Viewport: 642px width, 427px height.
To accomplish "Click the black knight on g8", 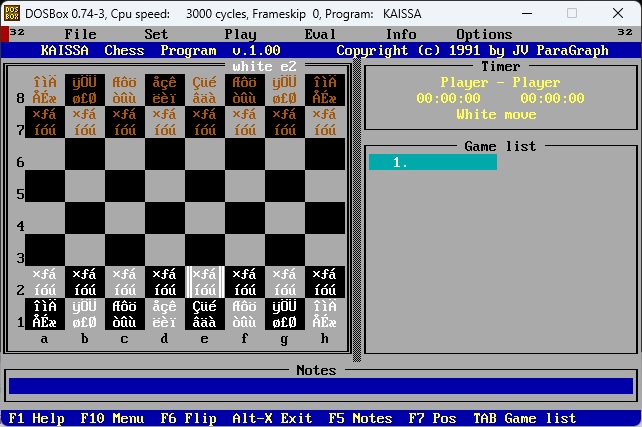I will (285, 90).
